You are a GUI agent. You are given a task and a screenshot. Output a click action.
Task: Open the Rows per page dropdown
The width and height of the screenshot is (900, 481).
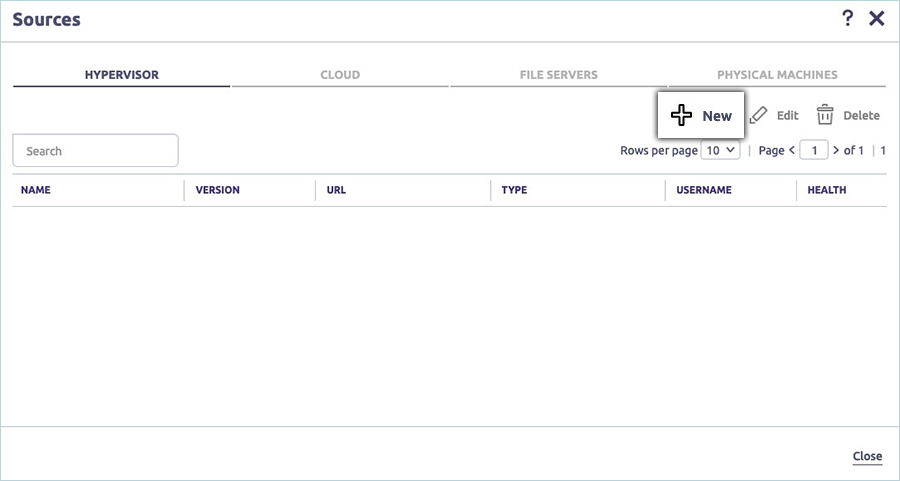click(720, 151)
